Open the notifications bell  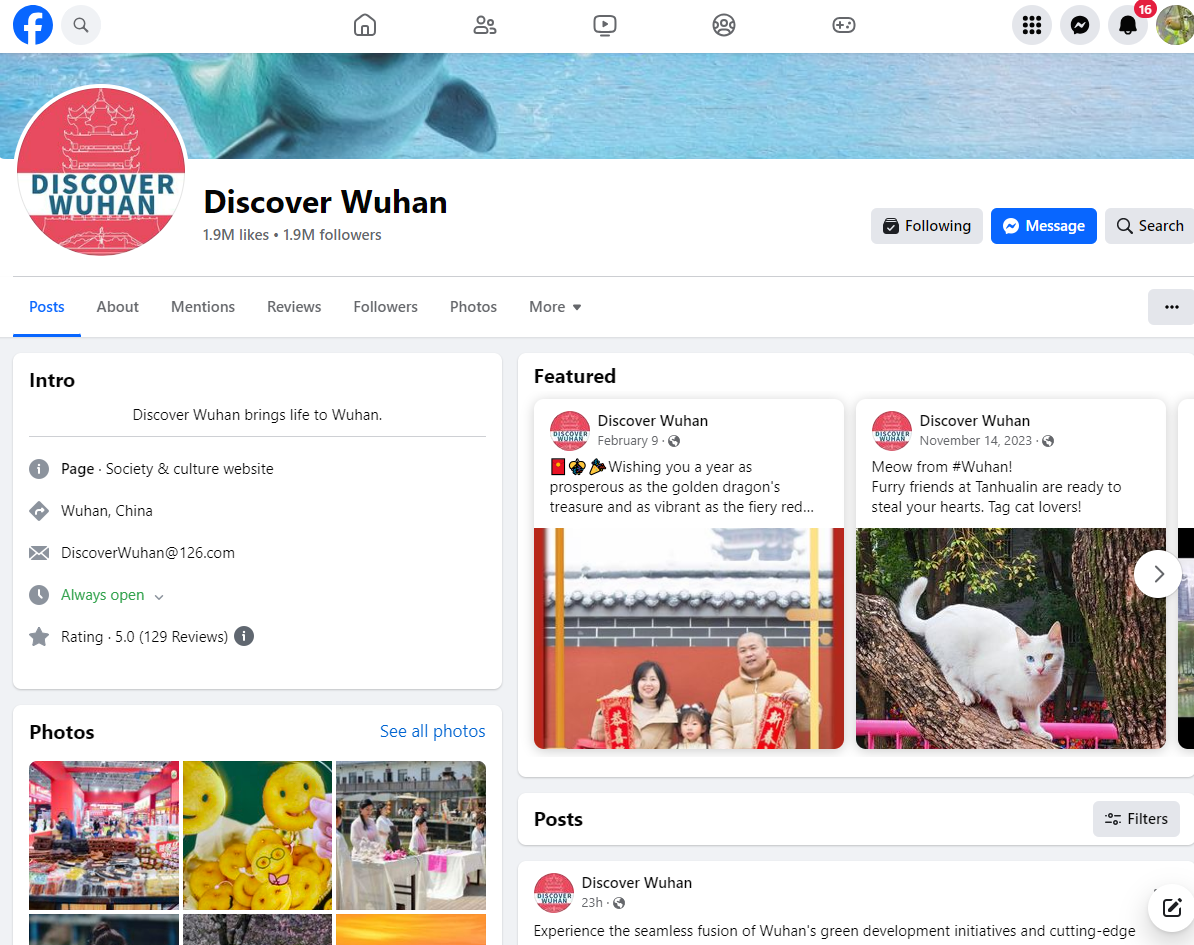point(1128,26)
